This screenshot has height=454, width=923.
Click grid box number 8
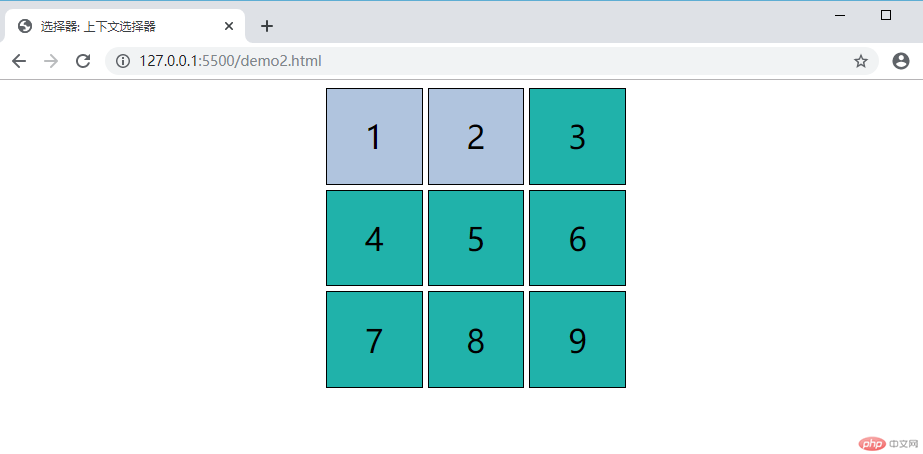coord(476,340)
